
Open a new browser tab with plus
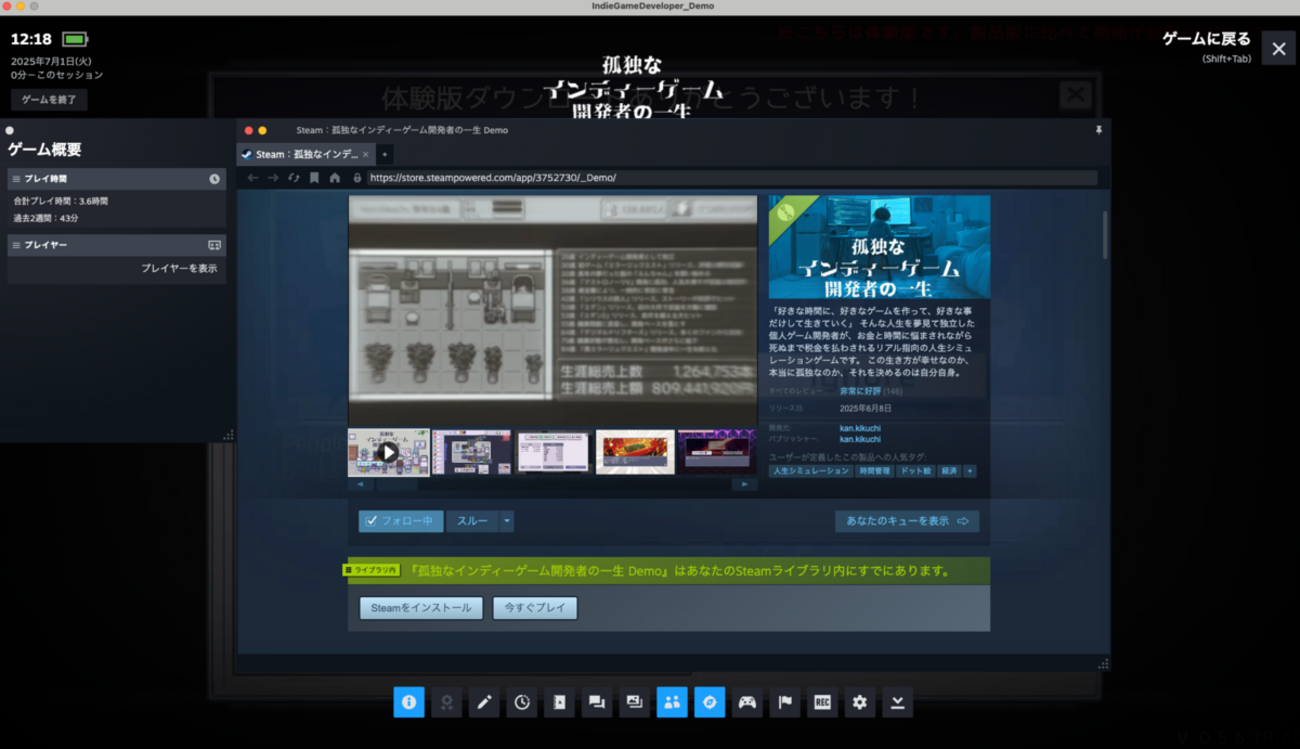pos(384,154)
